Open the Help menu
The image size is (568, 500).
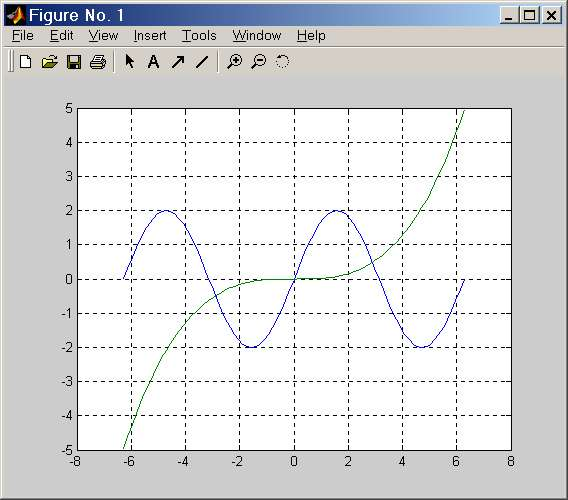coord(311,36)
